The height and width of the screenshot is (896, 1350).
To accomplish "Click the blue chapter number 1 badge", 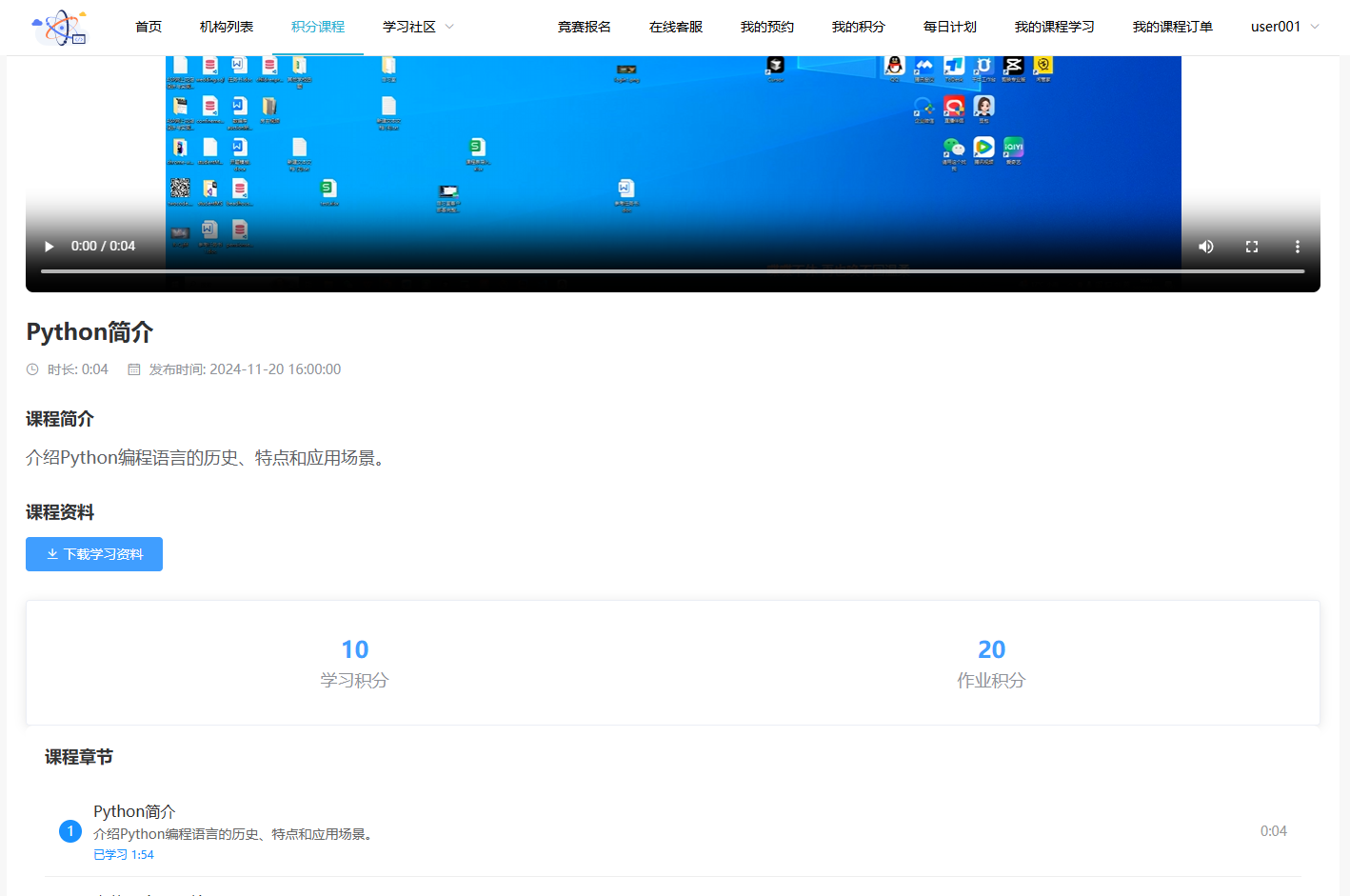I will click(x=70, y=831).
